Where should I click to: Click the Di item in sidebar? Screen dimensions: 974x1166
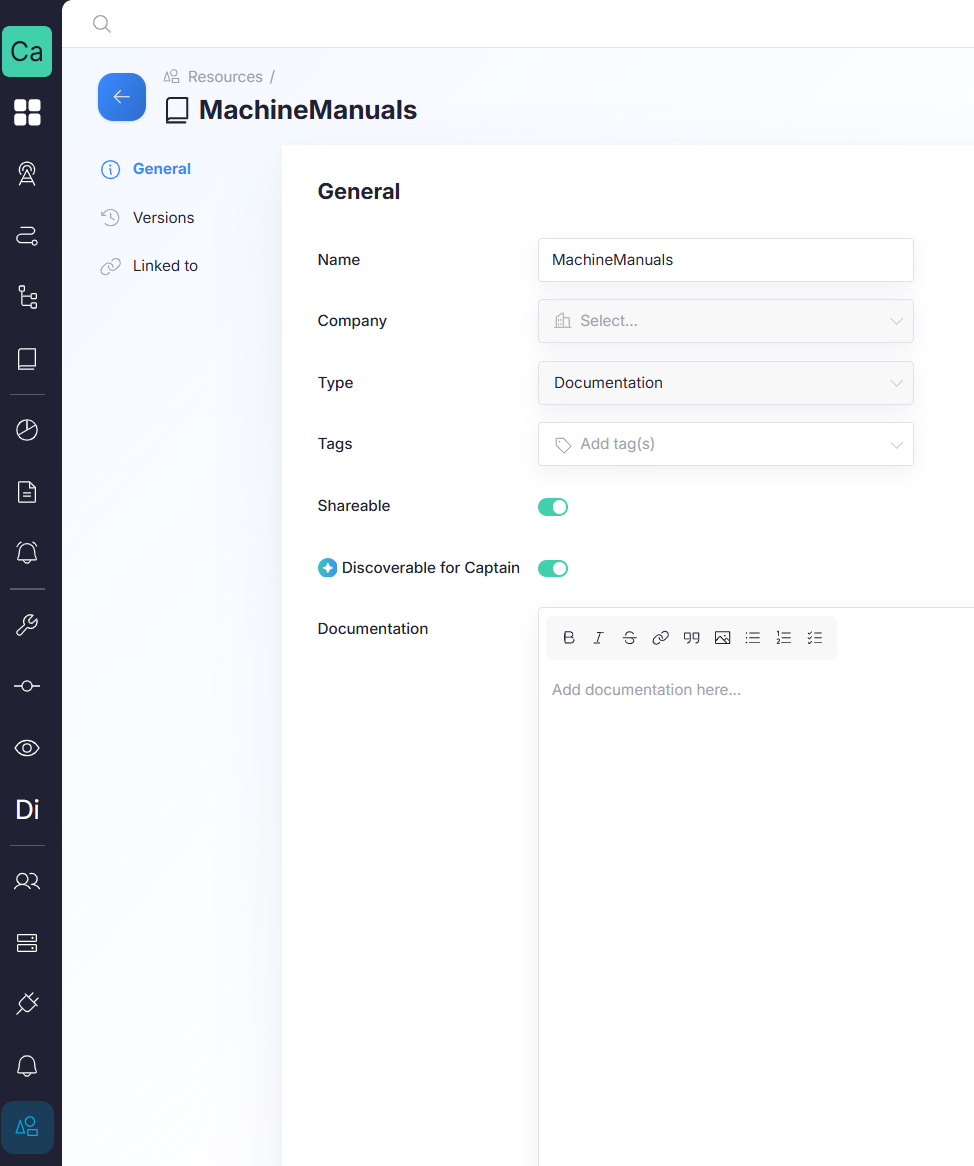point(27,809)
